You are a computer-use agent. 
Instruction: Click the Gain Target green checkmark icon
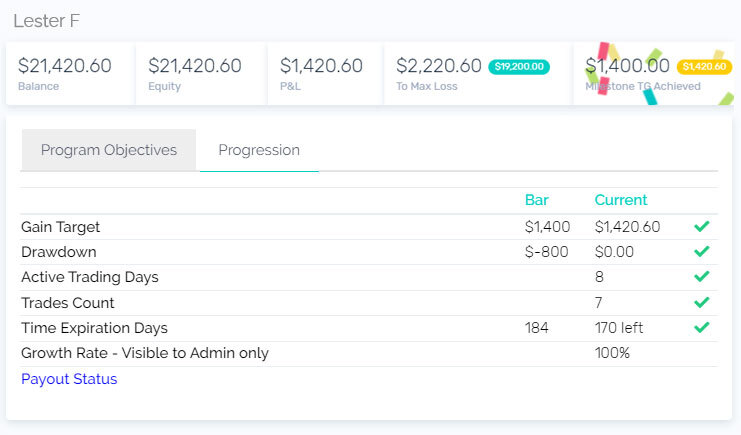click(x=701, y=227)
